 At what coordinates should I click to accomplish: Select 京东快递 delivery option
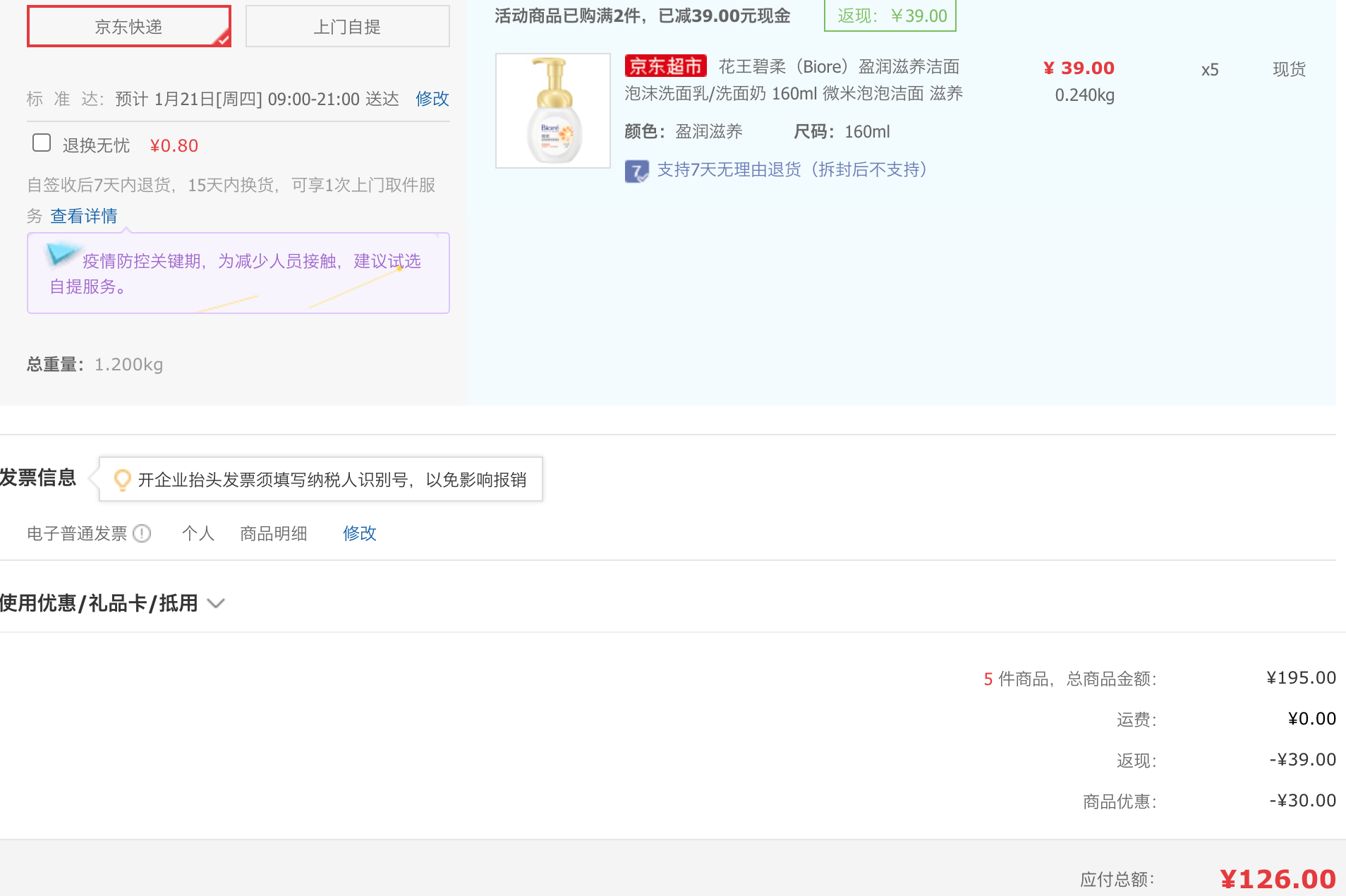click(129, 26)
